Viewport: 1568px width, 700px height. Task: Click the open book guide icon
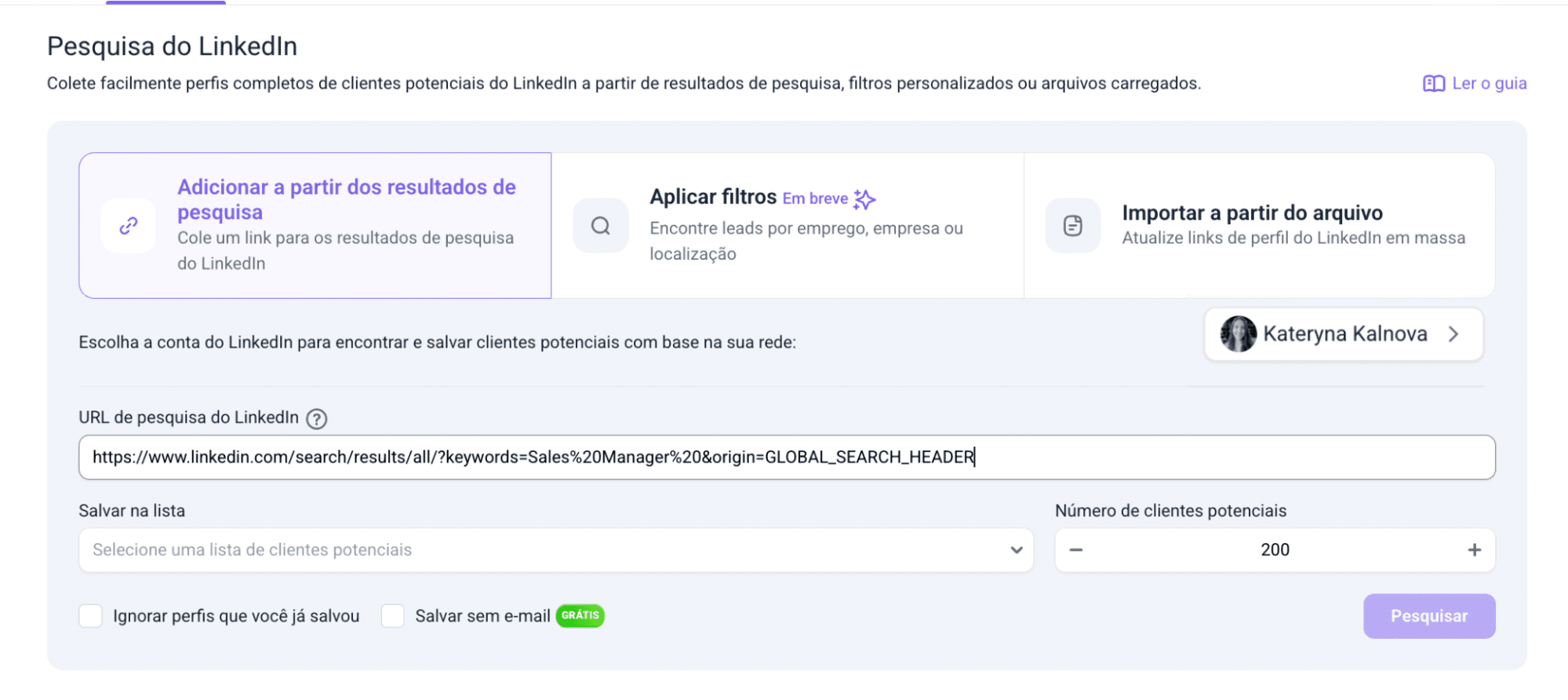1433,84
